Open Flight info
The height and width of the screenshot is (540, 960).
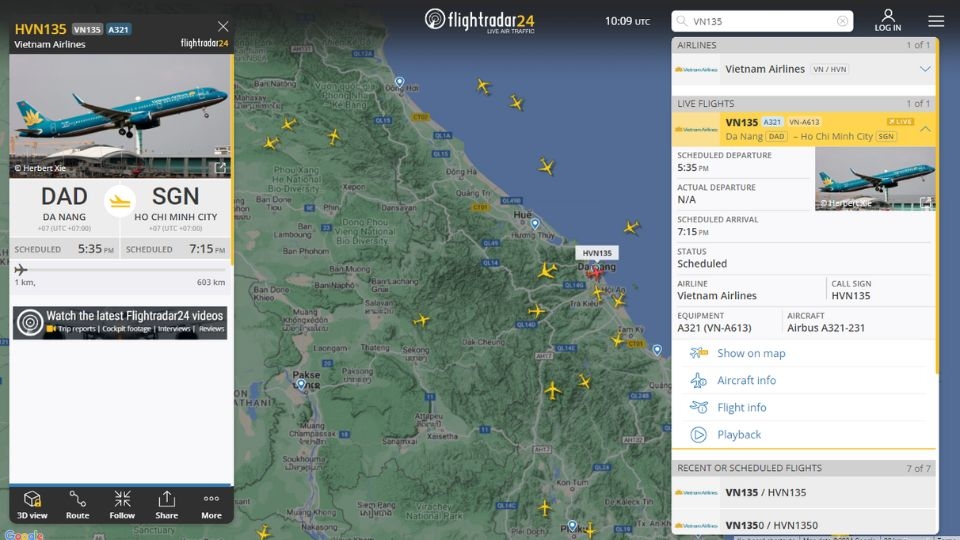click(x=741, y=407)
